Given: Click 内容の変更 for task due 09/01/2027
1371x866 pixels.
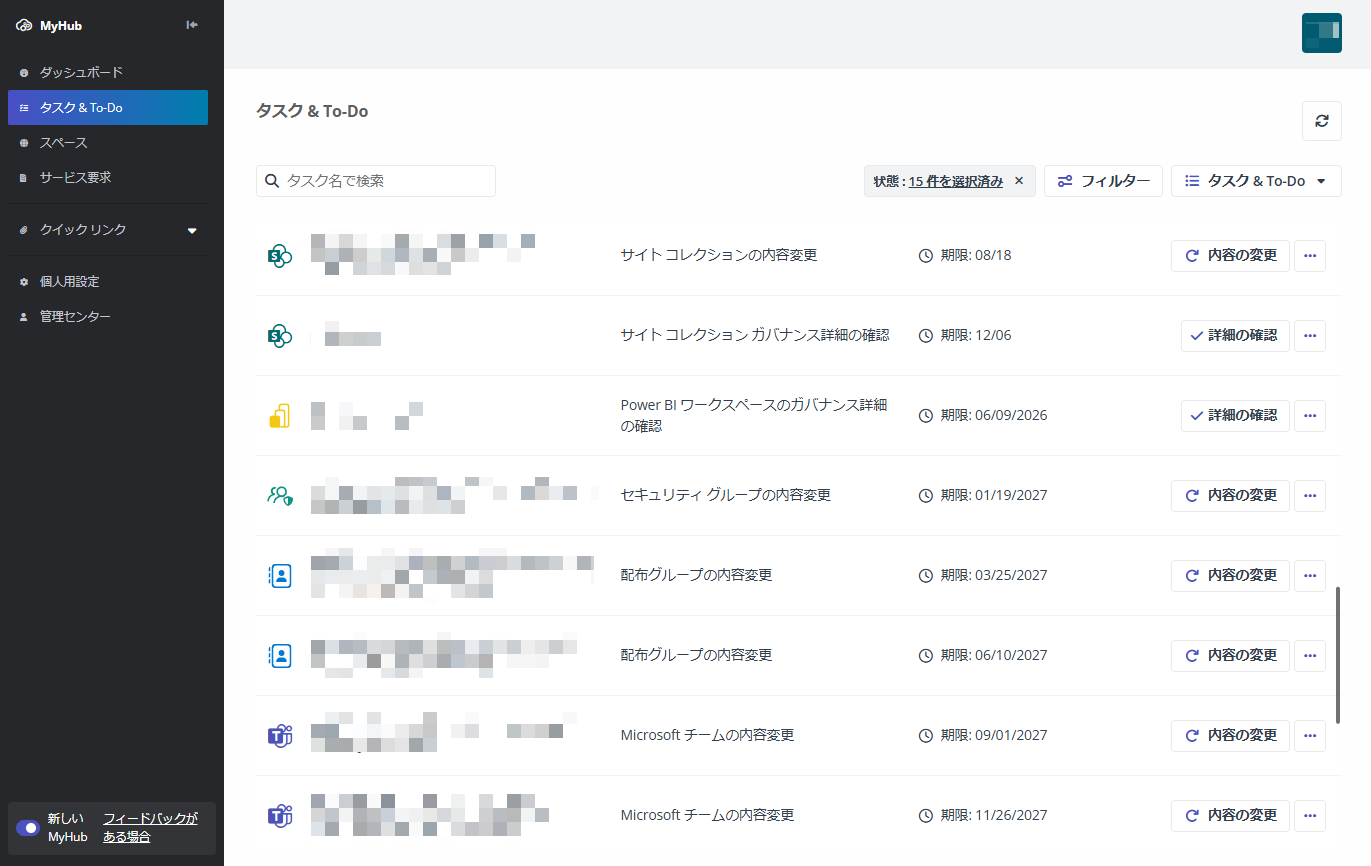Looking at the screenshot, I should coord(1230,736).
